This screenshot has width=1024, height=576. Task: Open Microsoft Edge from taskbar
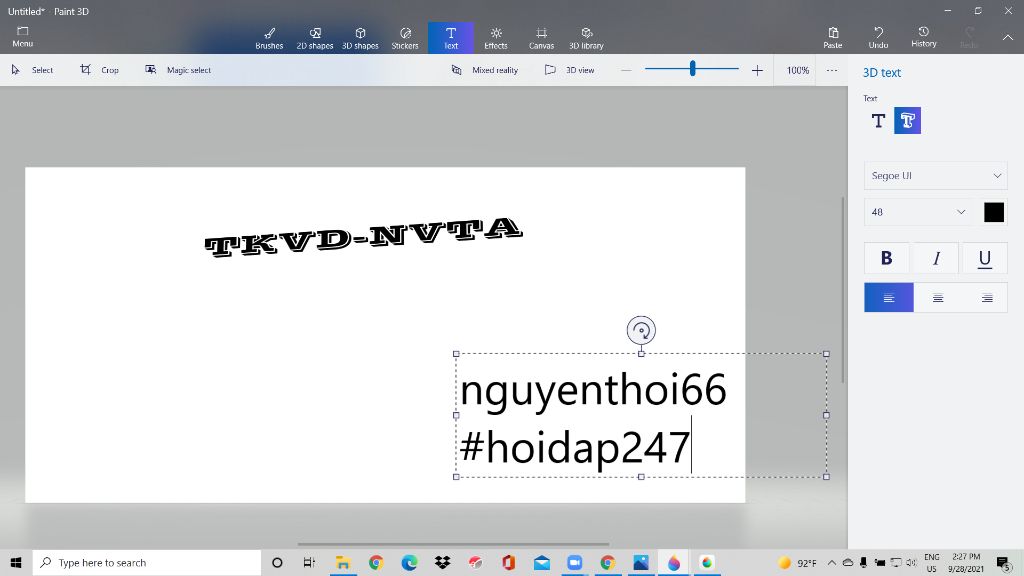[x=409, y=562]
